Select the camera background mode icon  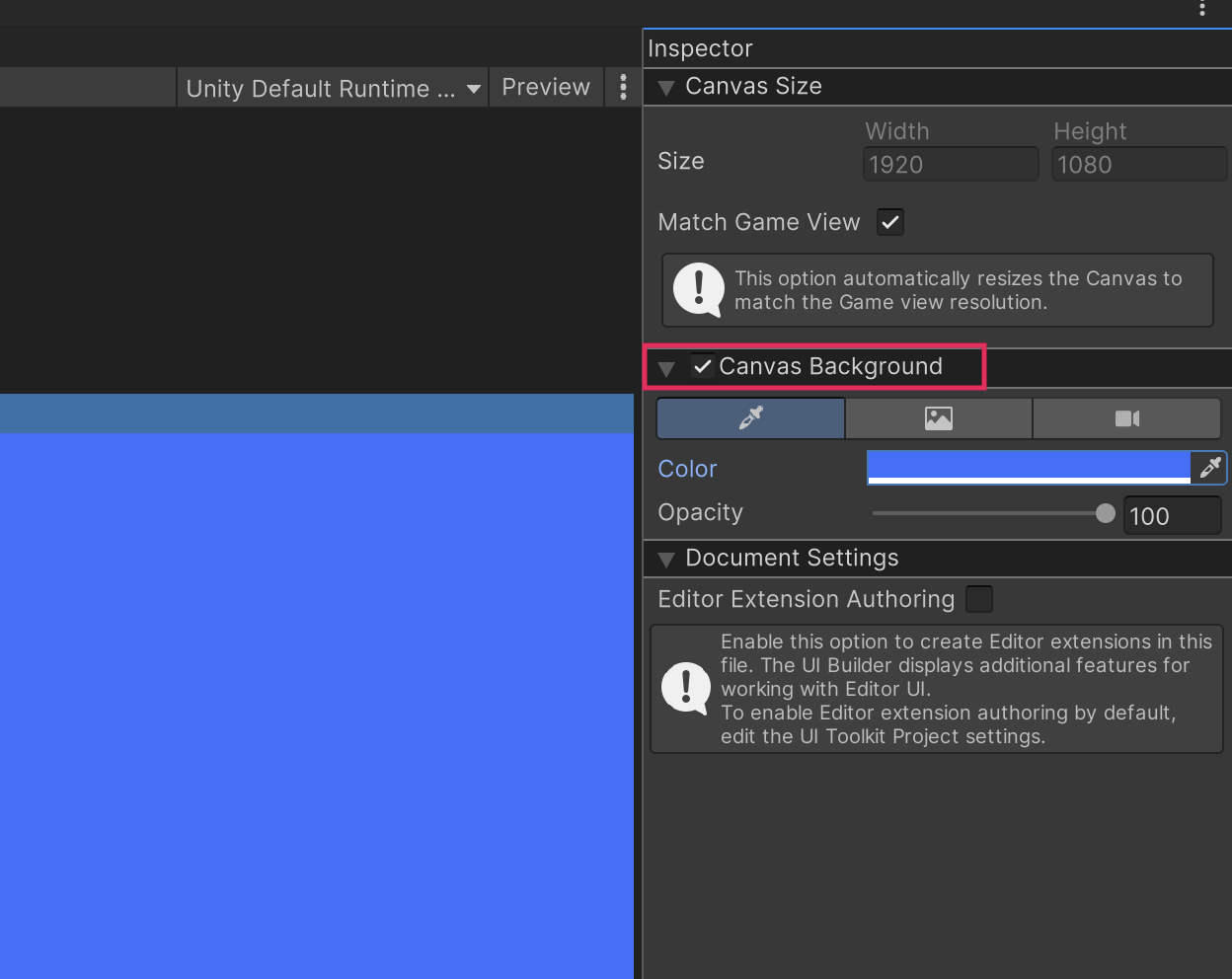pos(1126,418)
